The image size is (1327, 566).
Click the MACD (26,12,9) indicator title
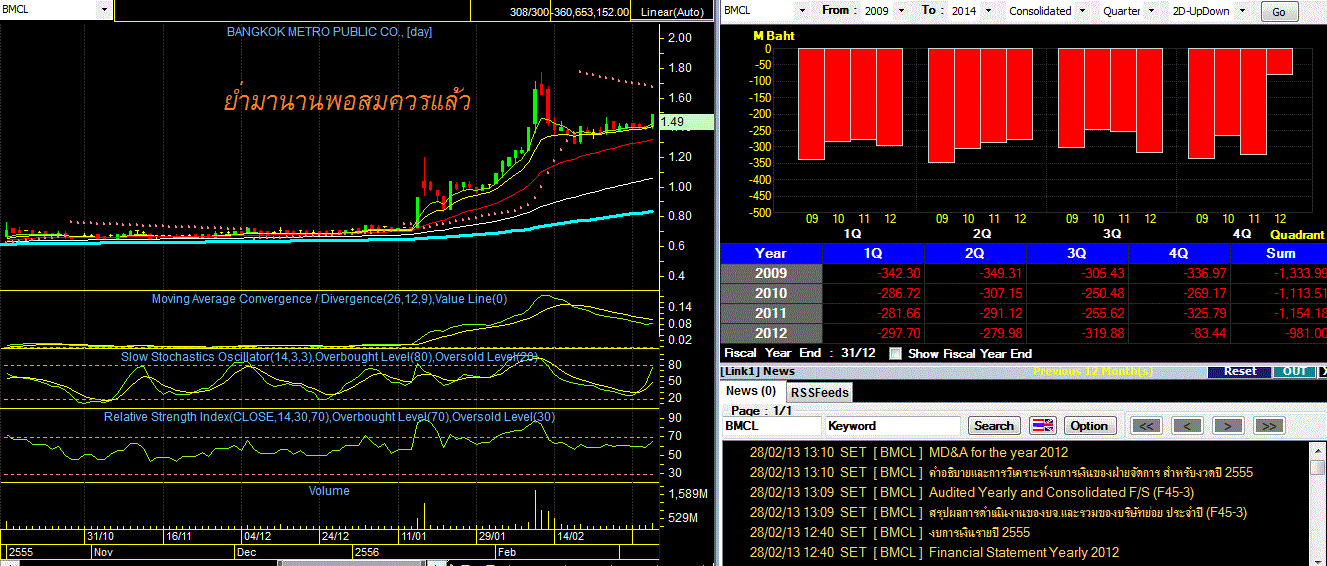329,299
